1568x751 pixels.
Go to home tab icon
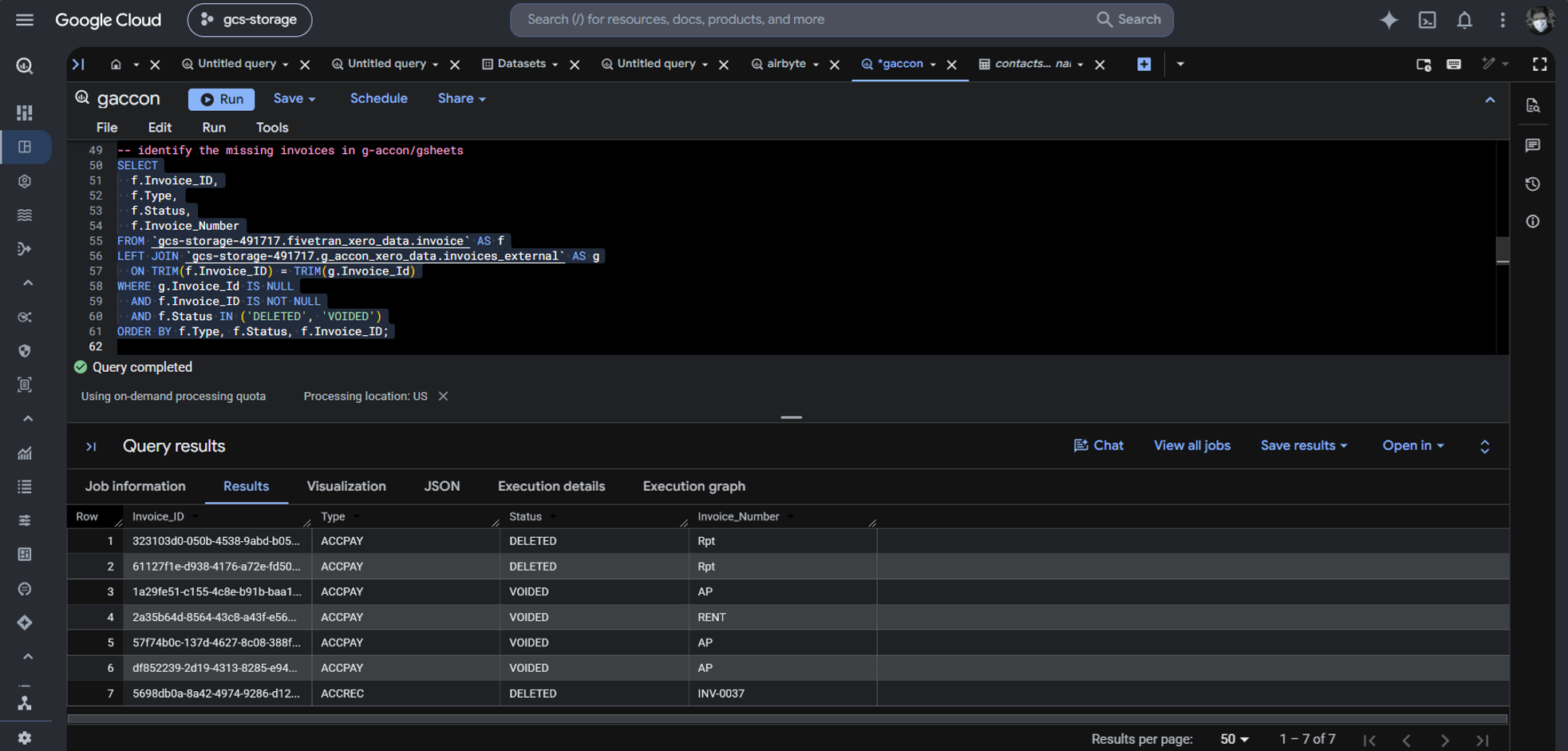pyautogui.click(x=116, y=64)
